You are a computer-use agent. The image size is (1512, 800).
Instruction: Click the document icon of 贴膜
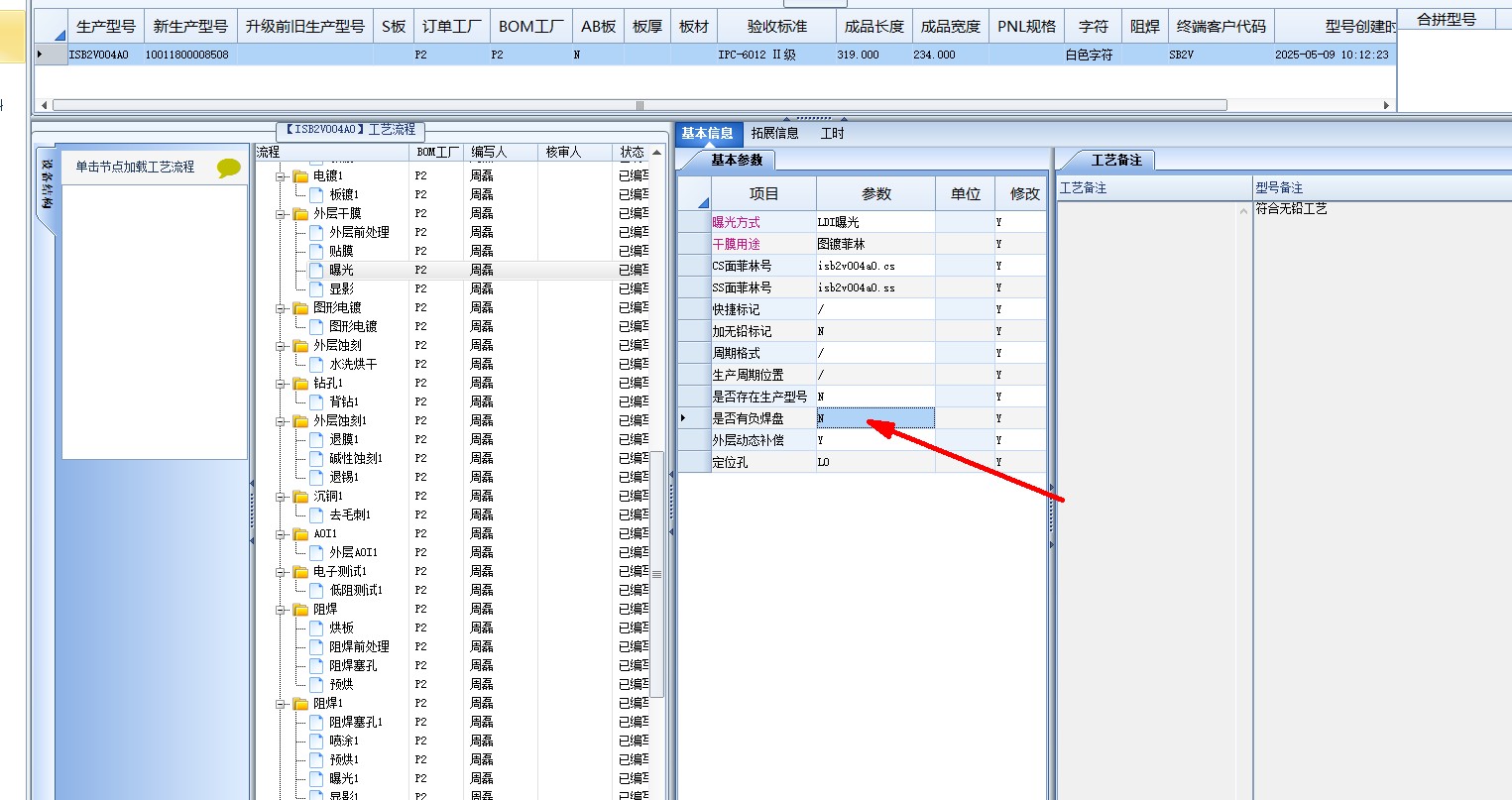[x=316, y=251]
